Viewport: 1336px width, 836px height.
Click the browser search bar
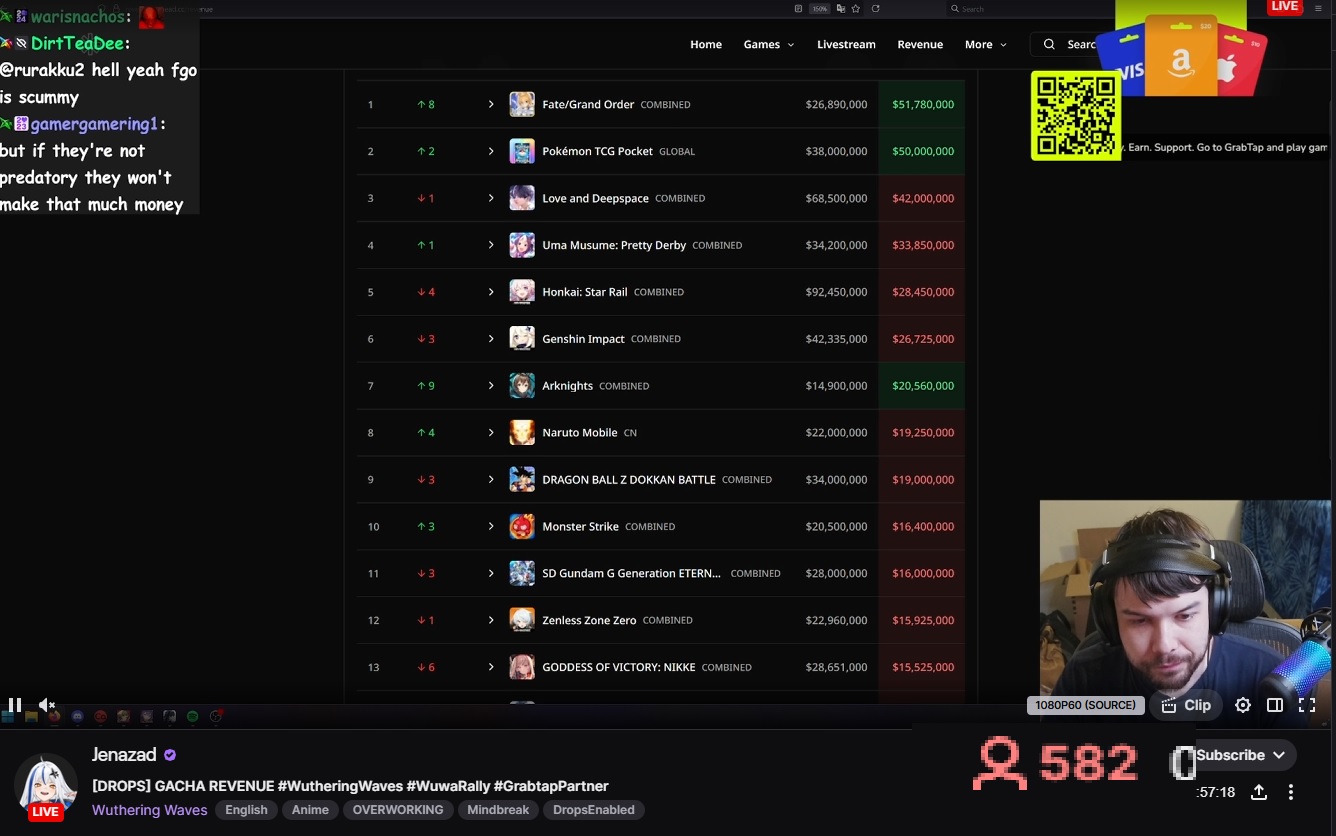1030,8
